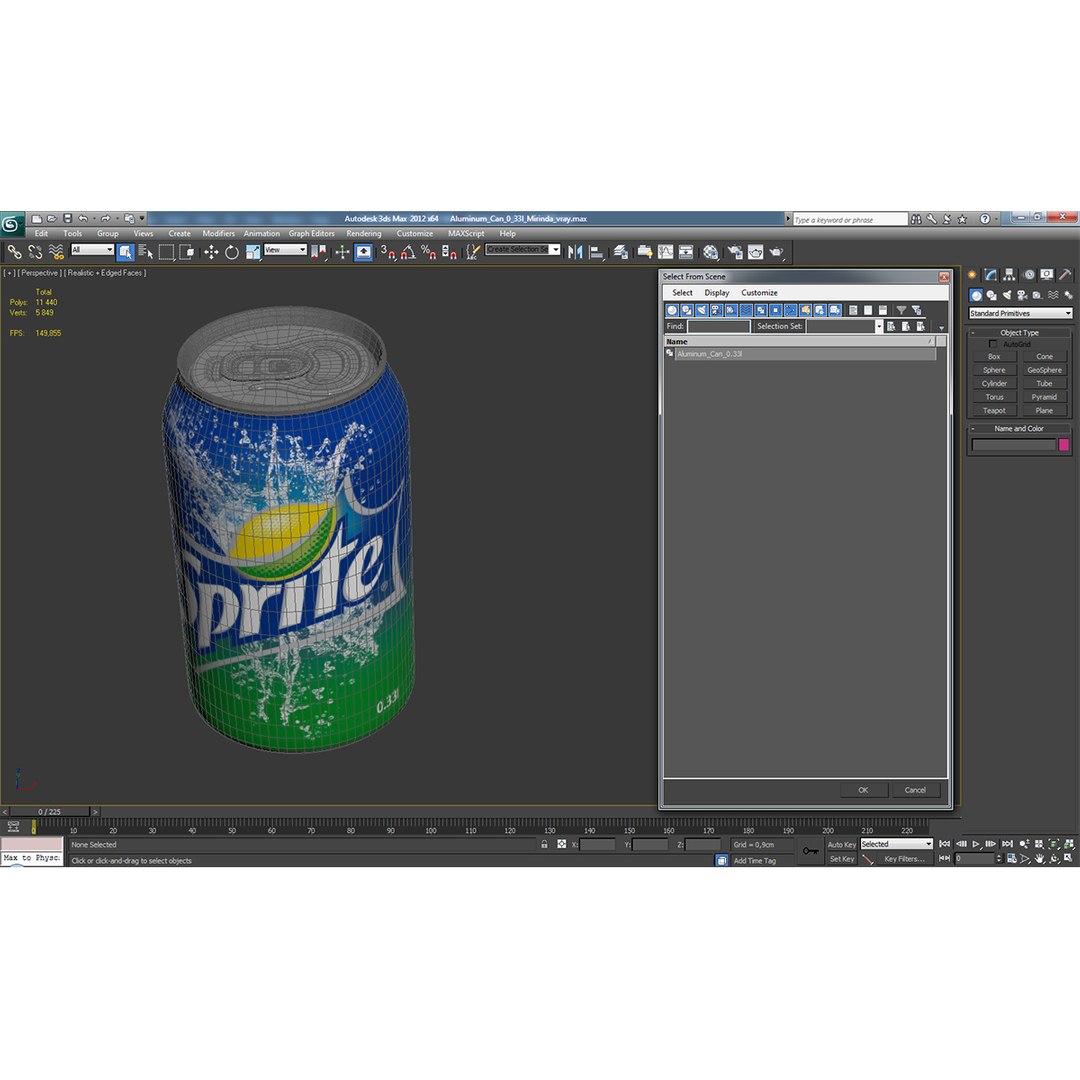Click the Align tool icon
Screen dimensions: 1080x1080
(x=596, y=252)
